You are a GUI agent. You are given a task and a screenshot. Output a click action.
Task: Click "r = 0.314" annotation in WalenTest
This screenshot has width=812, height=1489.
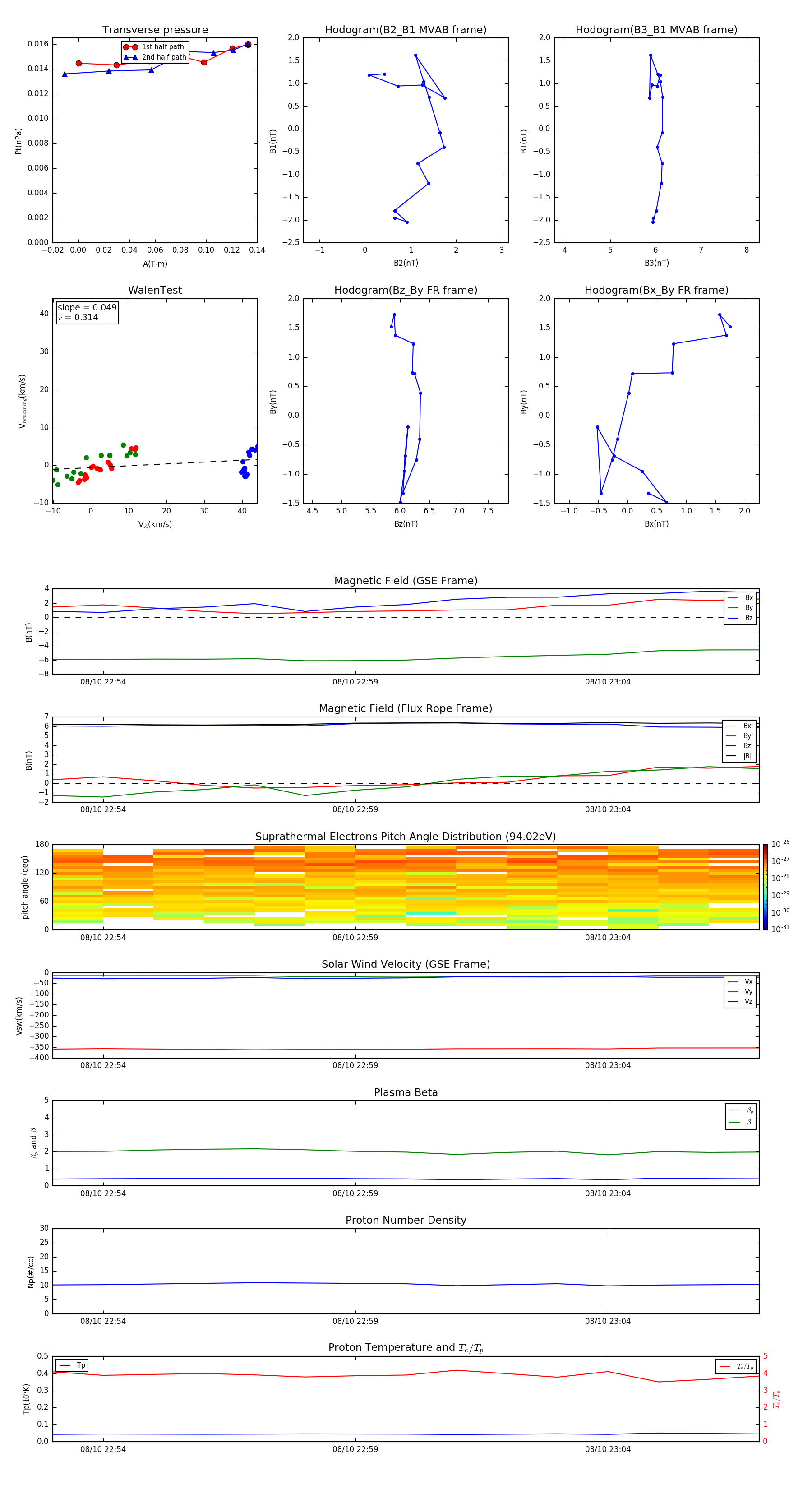78,317
